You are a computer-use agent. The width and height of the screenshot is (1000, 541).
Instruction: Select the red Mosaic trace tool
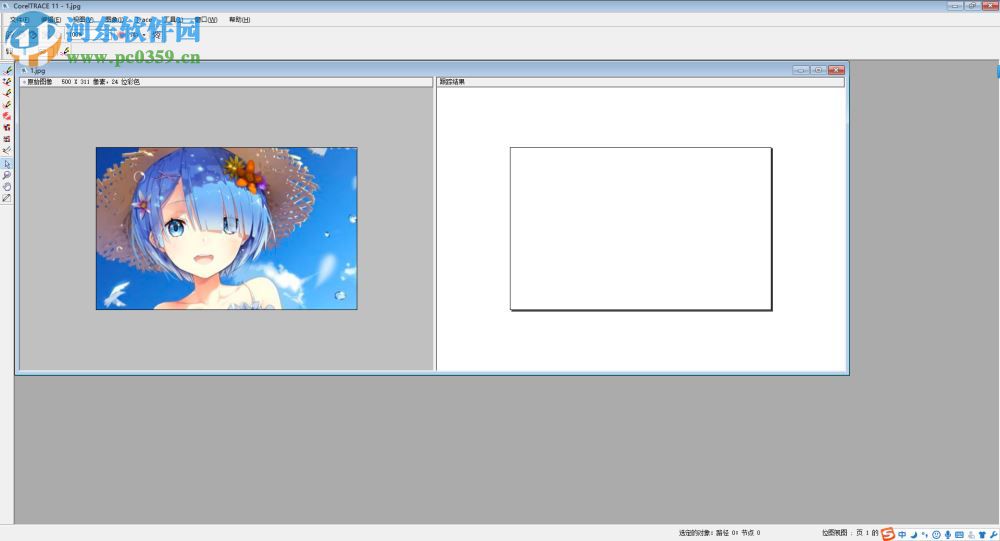click(x=7, y=115)
